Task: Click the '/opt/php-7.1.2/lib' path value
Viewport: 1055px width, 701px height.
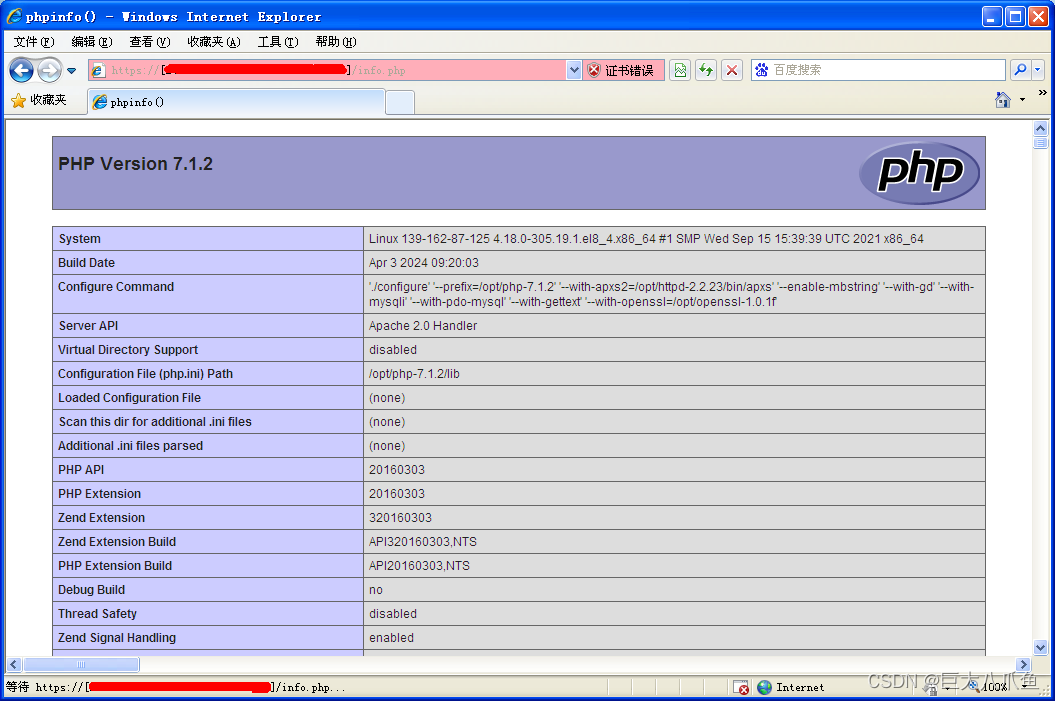Action: (414, 374)
